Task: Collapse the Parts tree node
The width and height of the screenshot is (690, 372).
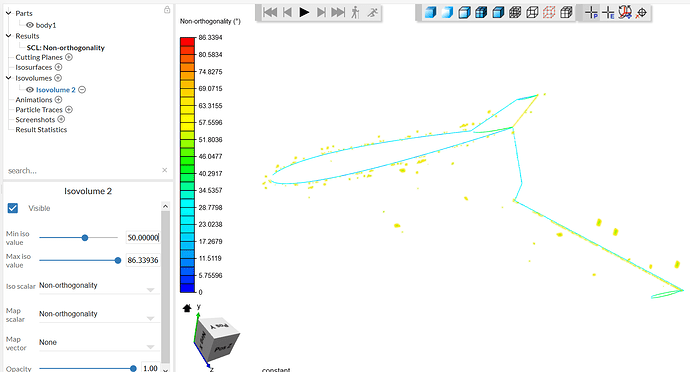Action: 8,13
